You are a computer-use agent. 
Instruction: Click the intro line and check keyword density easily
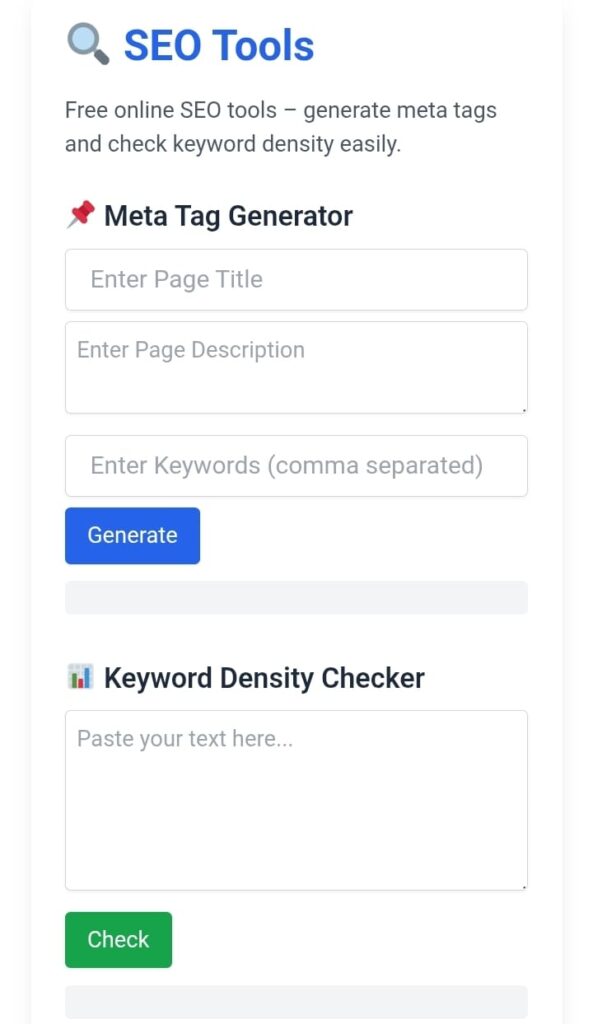[232, 144]
